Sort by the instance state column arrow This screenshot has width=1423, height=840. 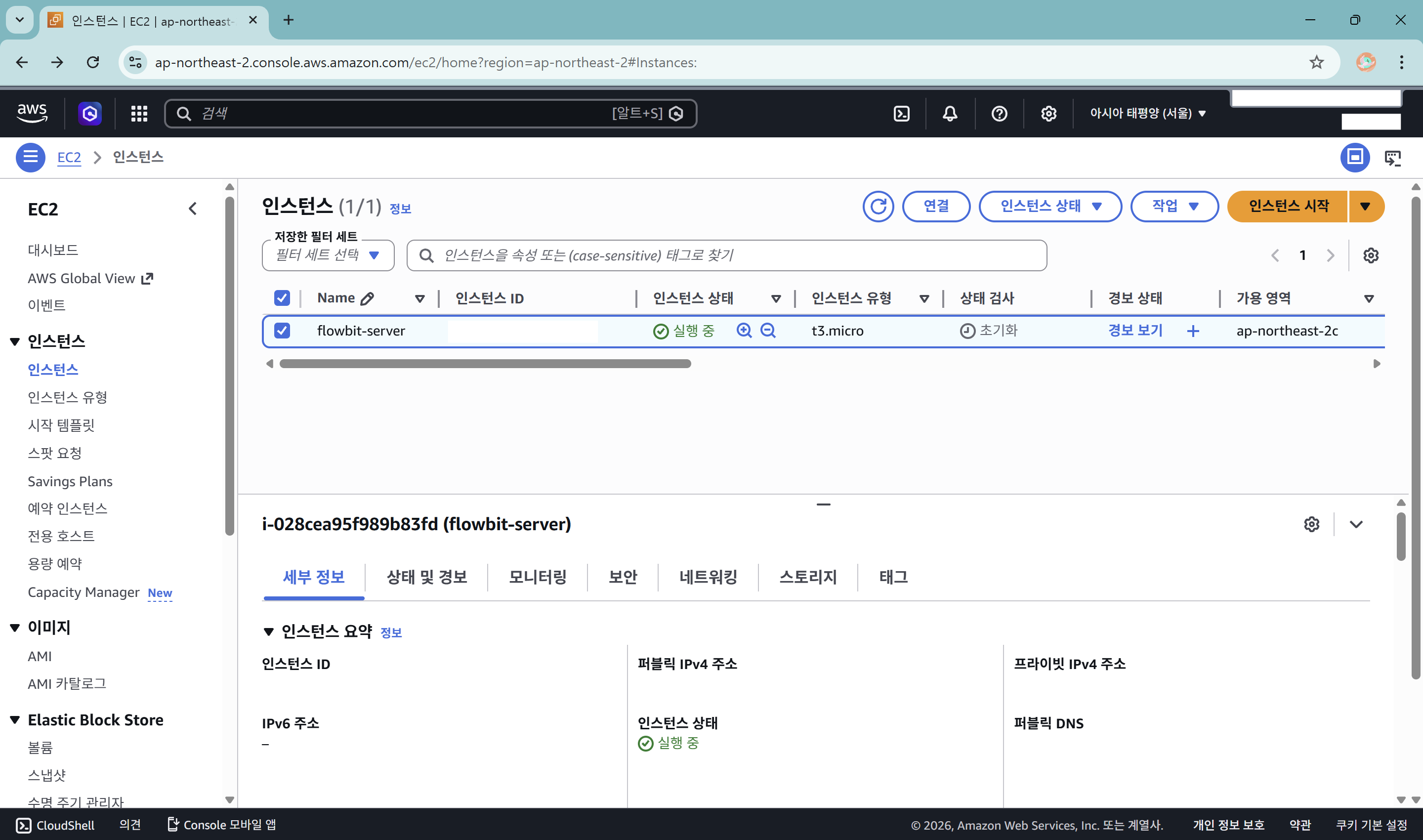[x=776, y=299]
